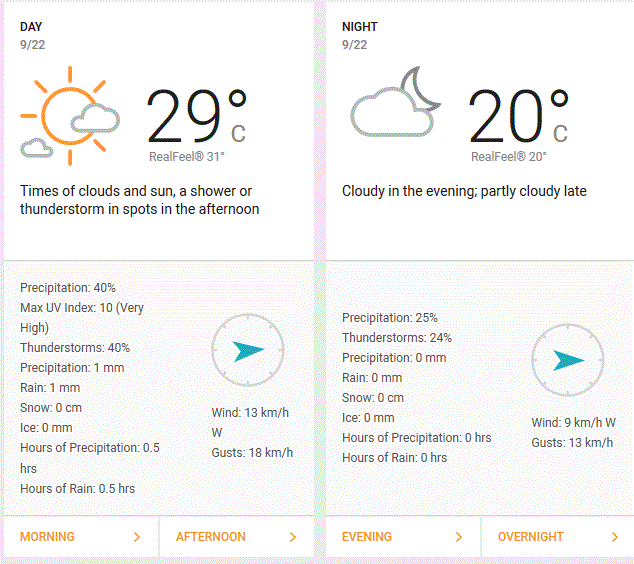
Task: Click the small gray cloud beneath the sun
Action: pyautogui.click(x=37, y=148)
